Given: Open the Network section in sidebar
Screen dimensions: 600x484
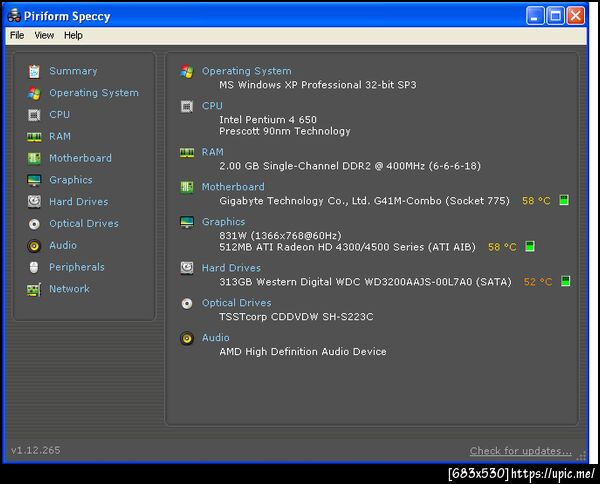Looking at the screenshot, I should 69,289.
